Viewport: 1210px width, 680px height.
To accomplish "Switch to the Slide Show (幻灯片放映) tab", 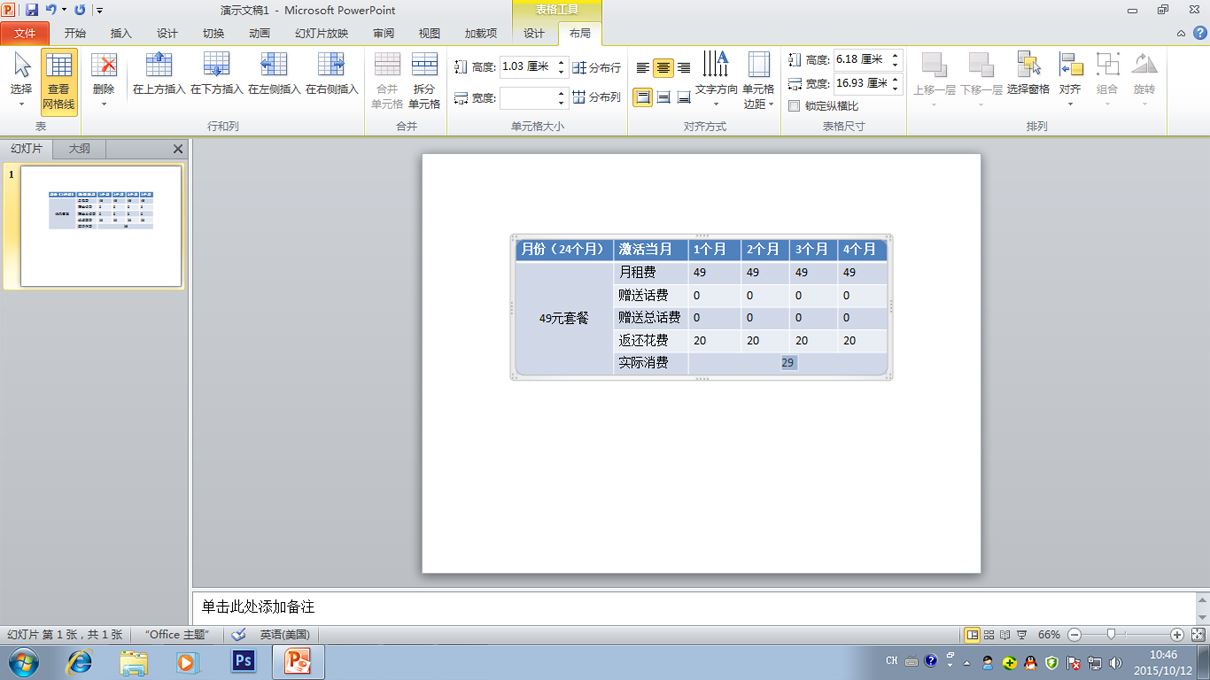I will 322,33.
